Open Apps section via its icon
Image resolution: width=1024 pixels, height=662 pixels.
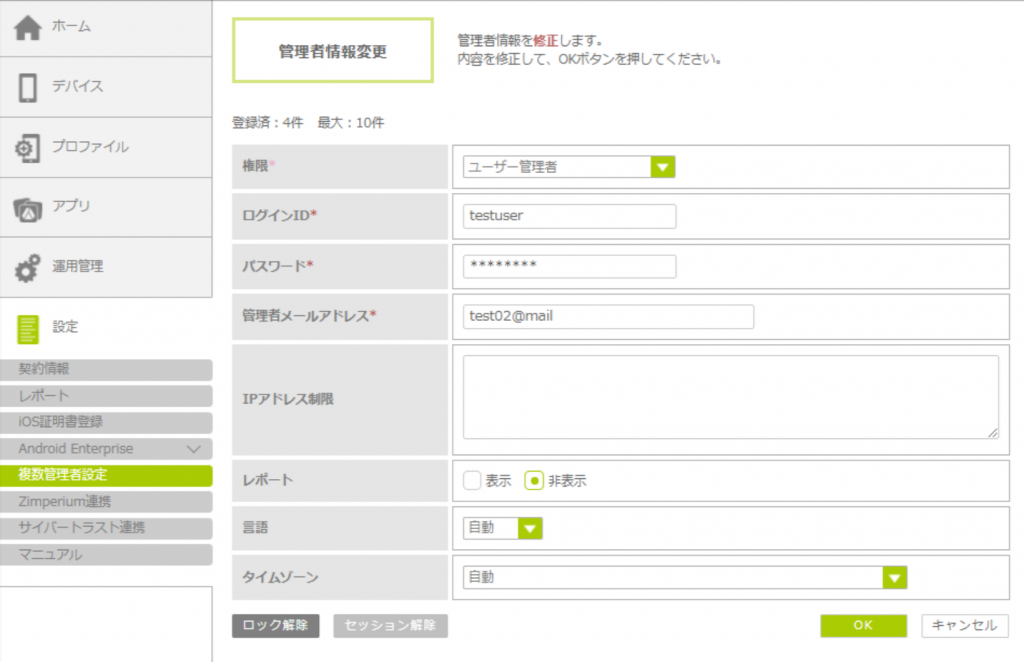[27, 208]
